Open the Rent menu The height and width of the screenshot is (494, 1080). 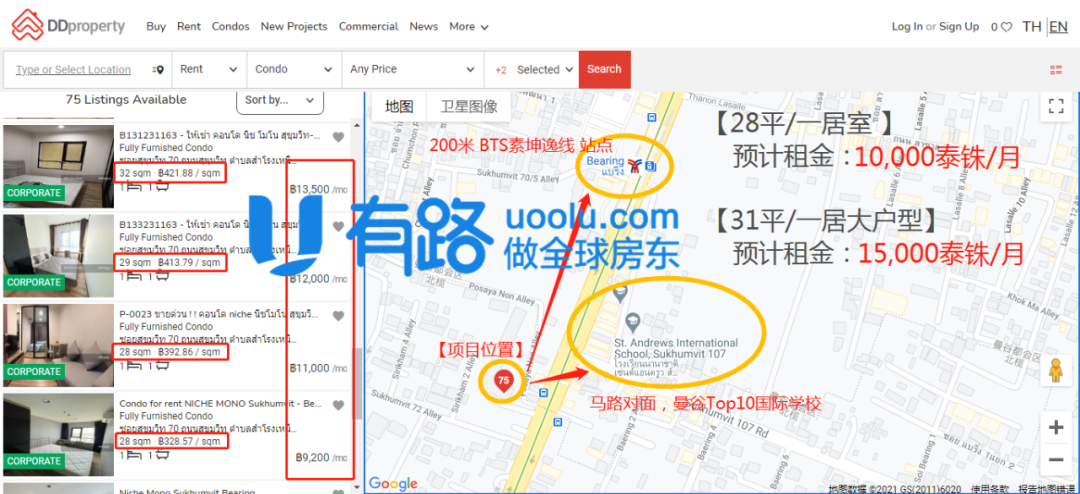coord(189,27)
